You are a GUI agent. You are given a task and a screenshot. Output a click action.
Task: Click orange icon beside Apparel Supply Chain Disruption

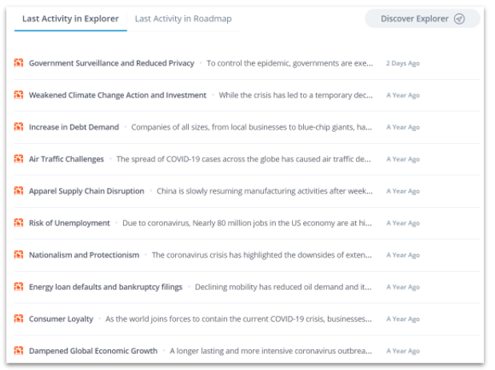(x=19, y=191)
